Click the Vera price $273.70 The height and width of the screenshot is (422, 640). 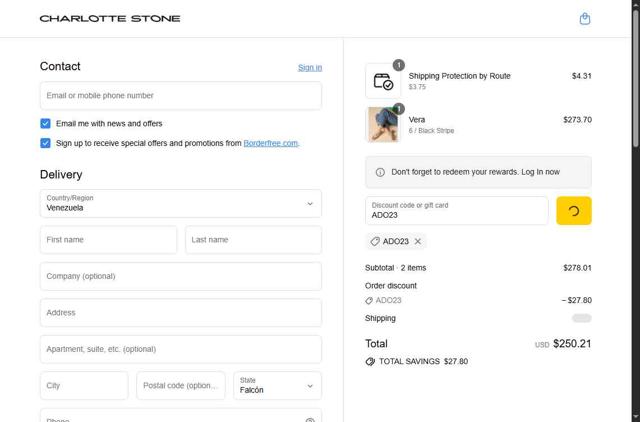pyautogui.click(x=577, y=120)
